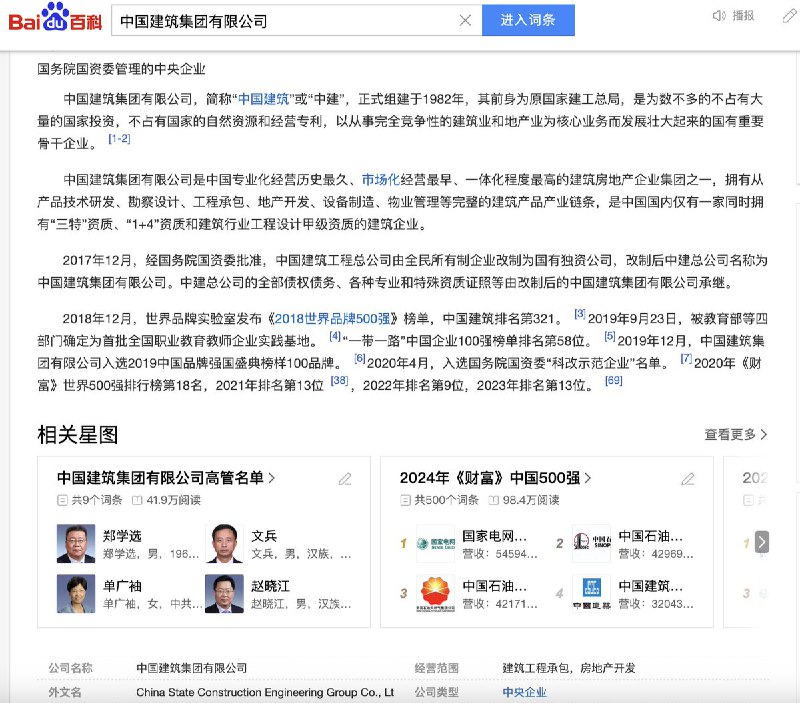Open reference citation [6]
Screen dimensions: 800x703
tap(360, 359)
